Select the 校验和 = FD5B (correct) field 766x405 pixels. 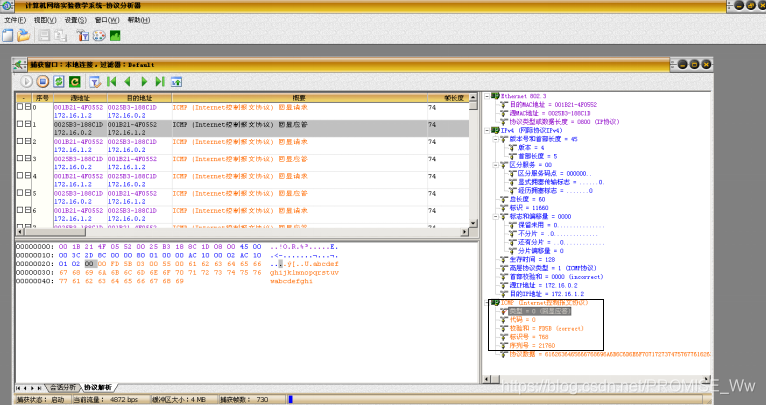(546, 328)
